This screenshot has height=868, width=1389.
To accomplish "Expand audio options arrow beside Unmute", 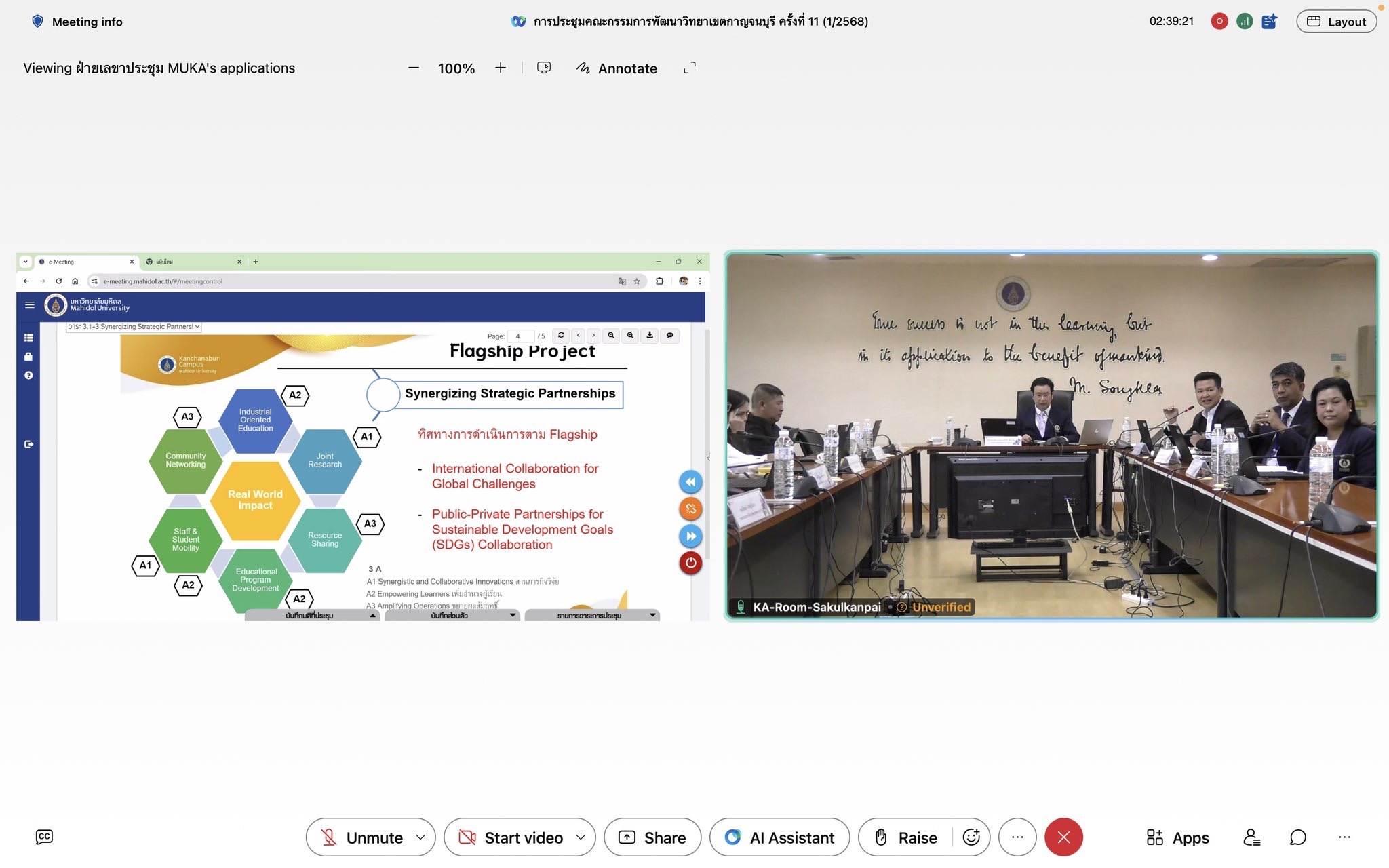I will pos(420,837).
